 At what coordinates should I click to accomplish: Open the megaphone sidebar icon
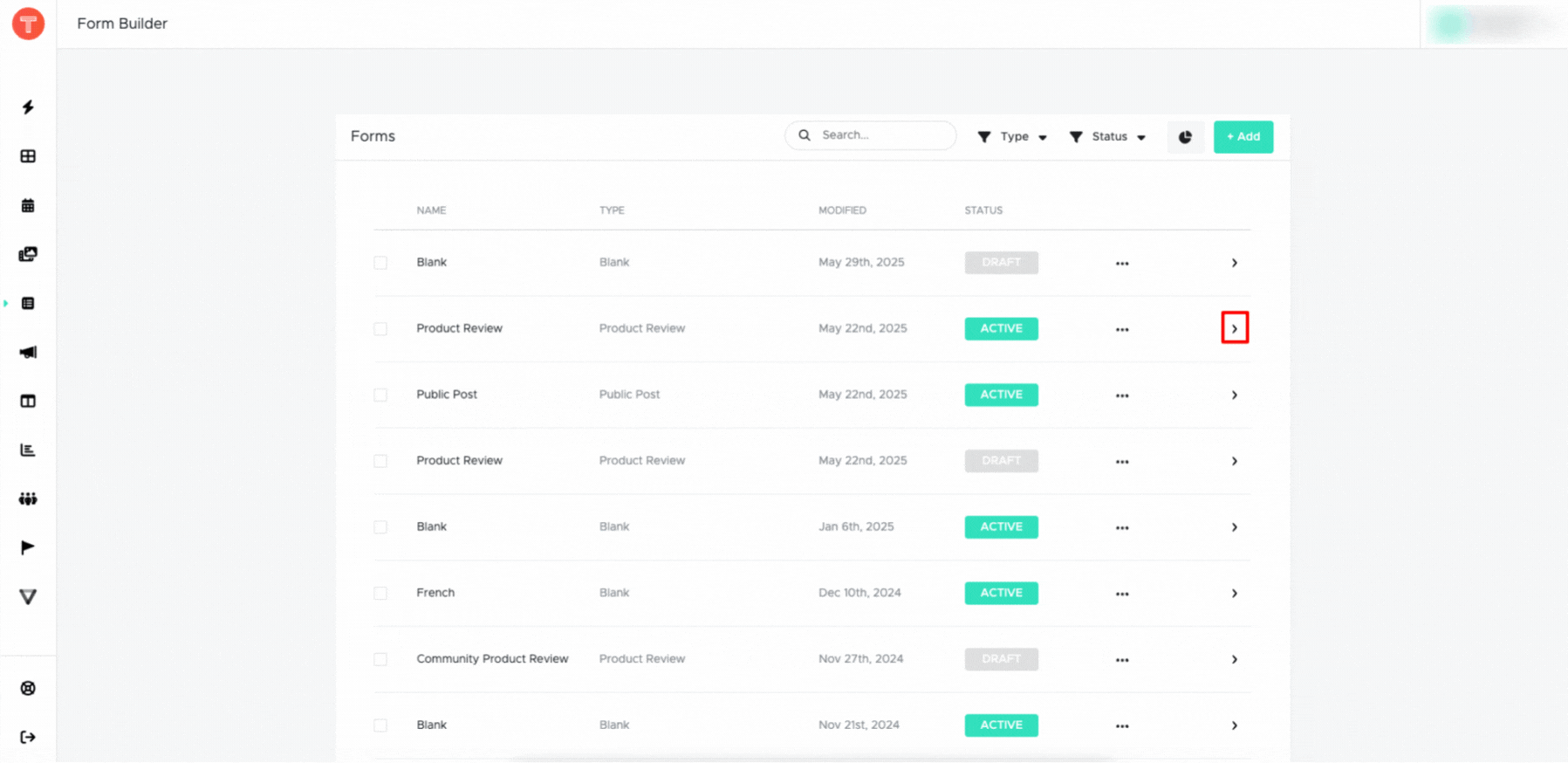pos(28,352)
